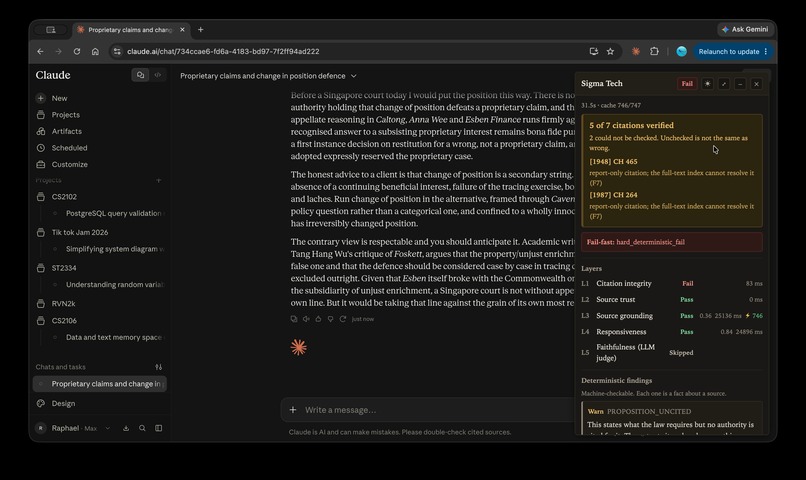Open the PostgreSQL query validation chat
The width and height of the screenshot is (806, 480).
point(113,213)
